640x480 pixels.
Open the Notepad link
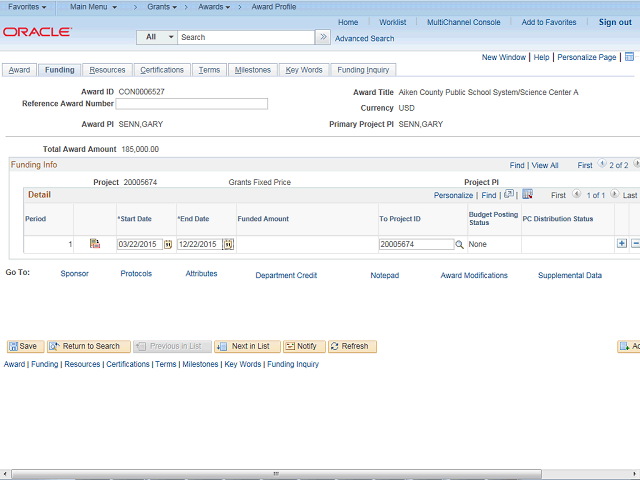(384, 276)
